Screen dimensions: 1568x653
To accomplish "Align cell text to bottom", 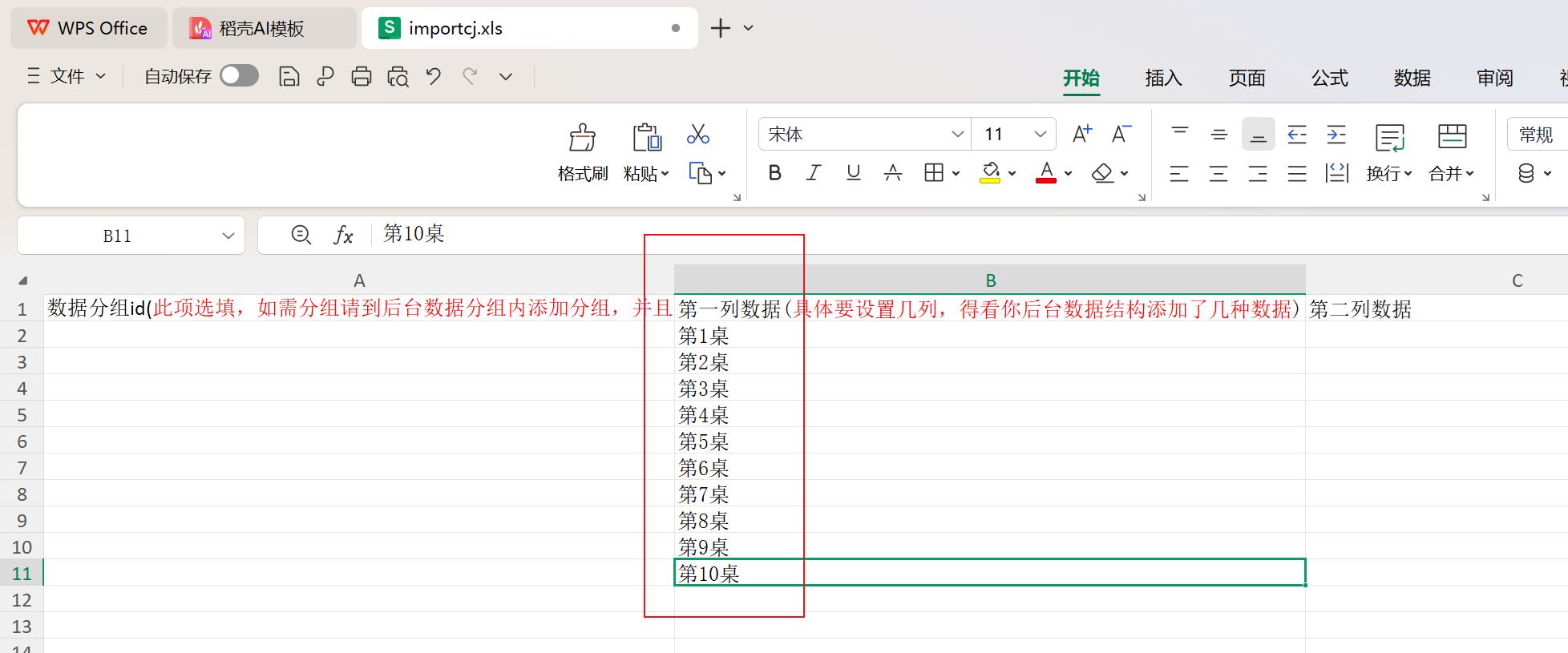I will tap(1259, 134).
